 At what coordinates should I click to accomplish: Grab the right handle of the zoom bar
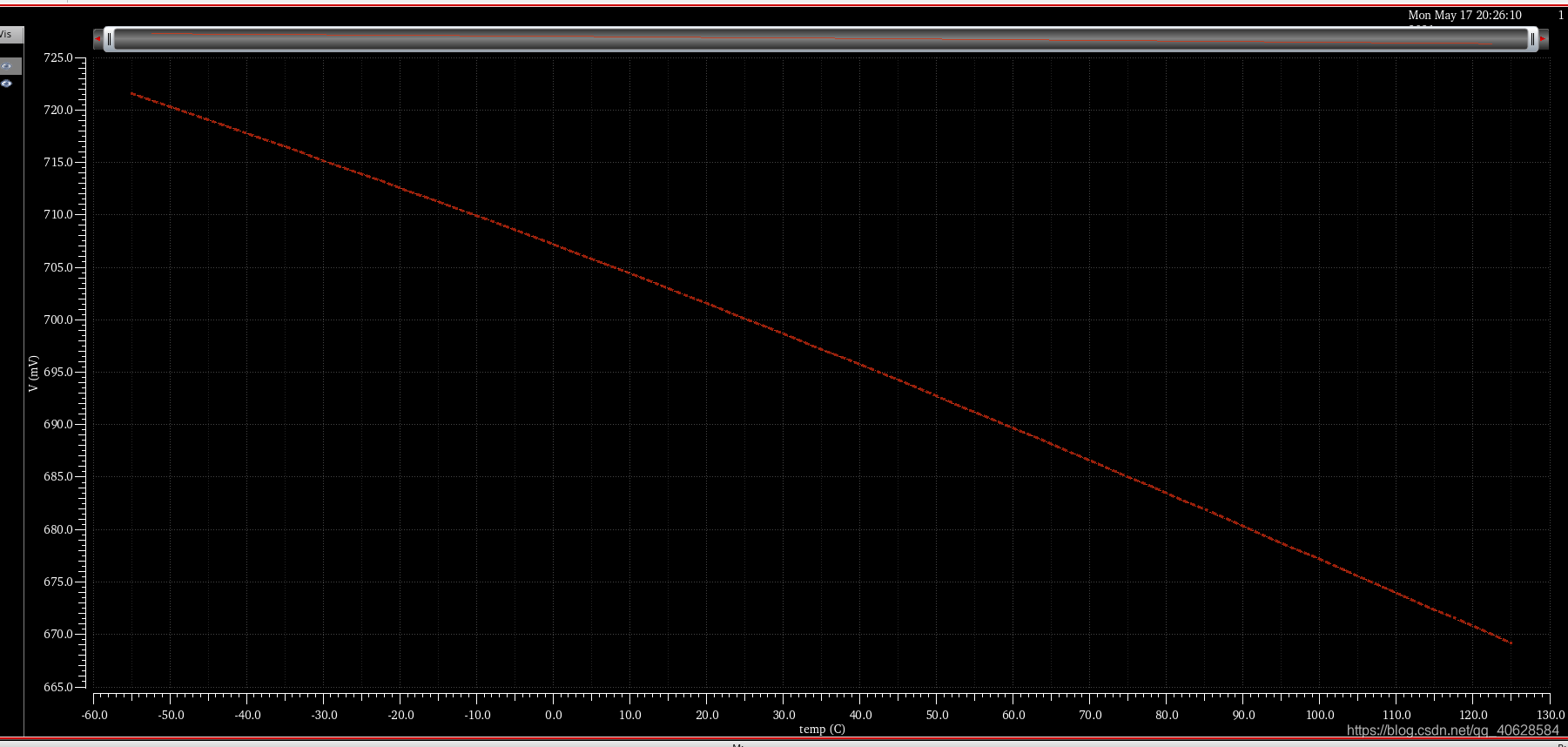[x=1532, y=39]
